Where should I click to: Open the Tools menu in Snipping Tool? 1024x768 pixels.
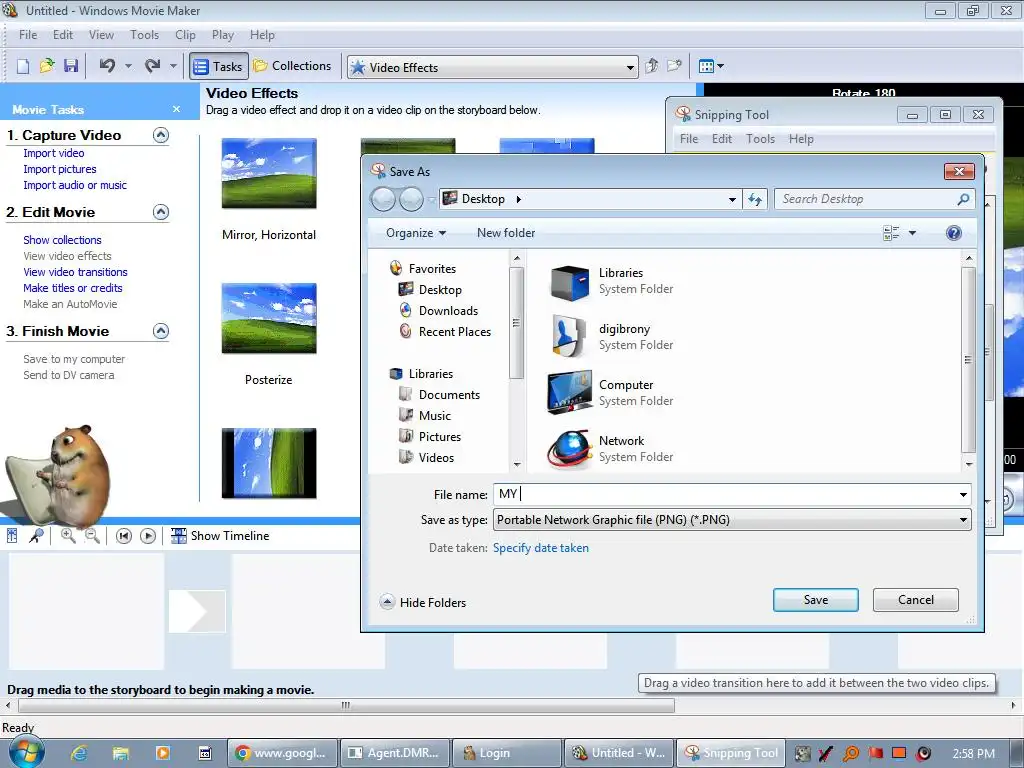pos(760,138)
